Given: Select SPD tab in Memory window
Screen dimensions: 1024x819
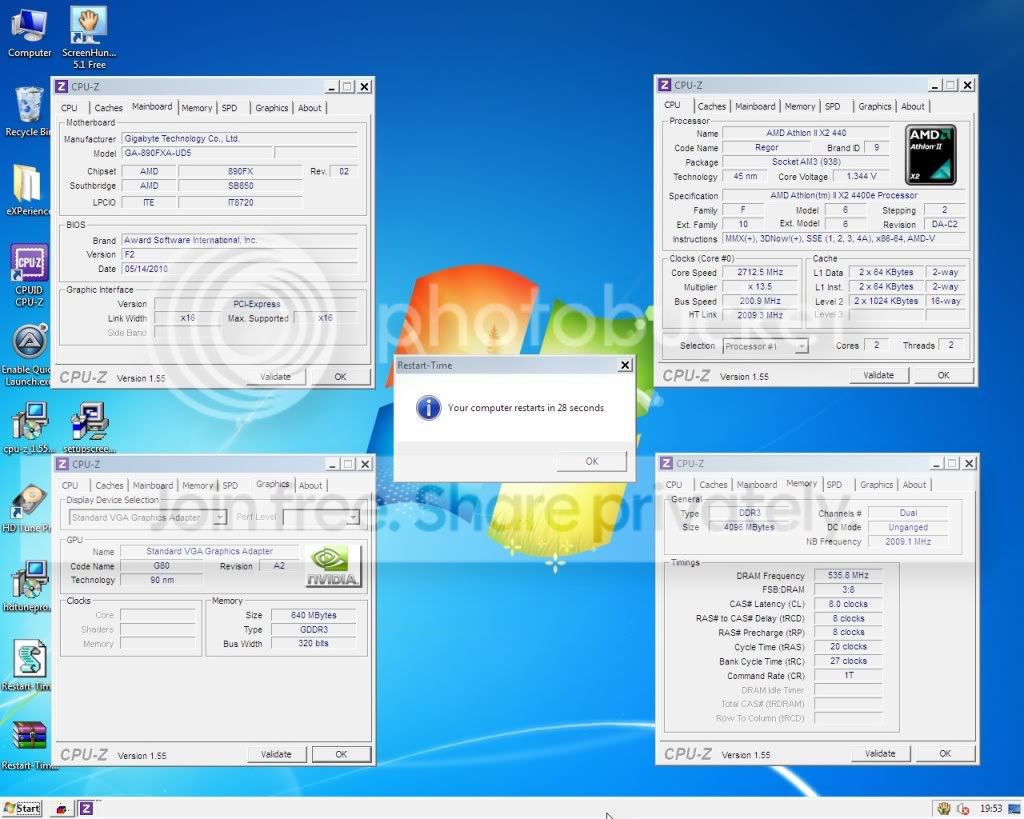Looking at the screenshot, I should coord(834,485).
